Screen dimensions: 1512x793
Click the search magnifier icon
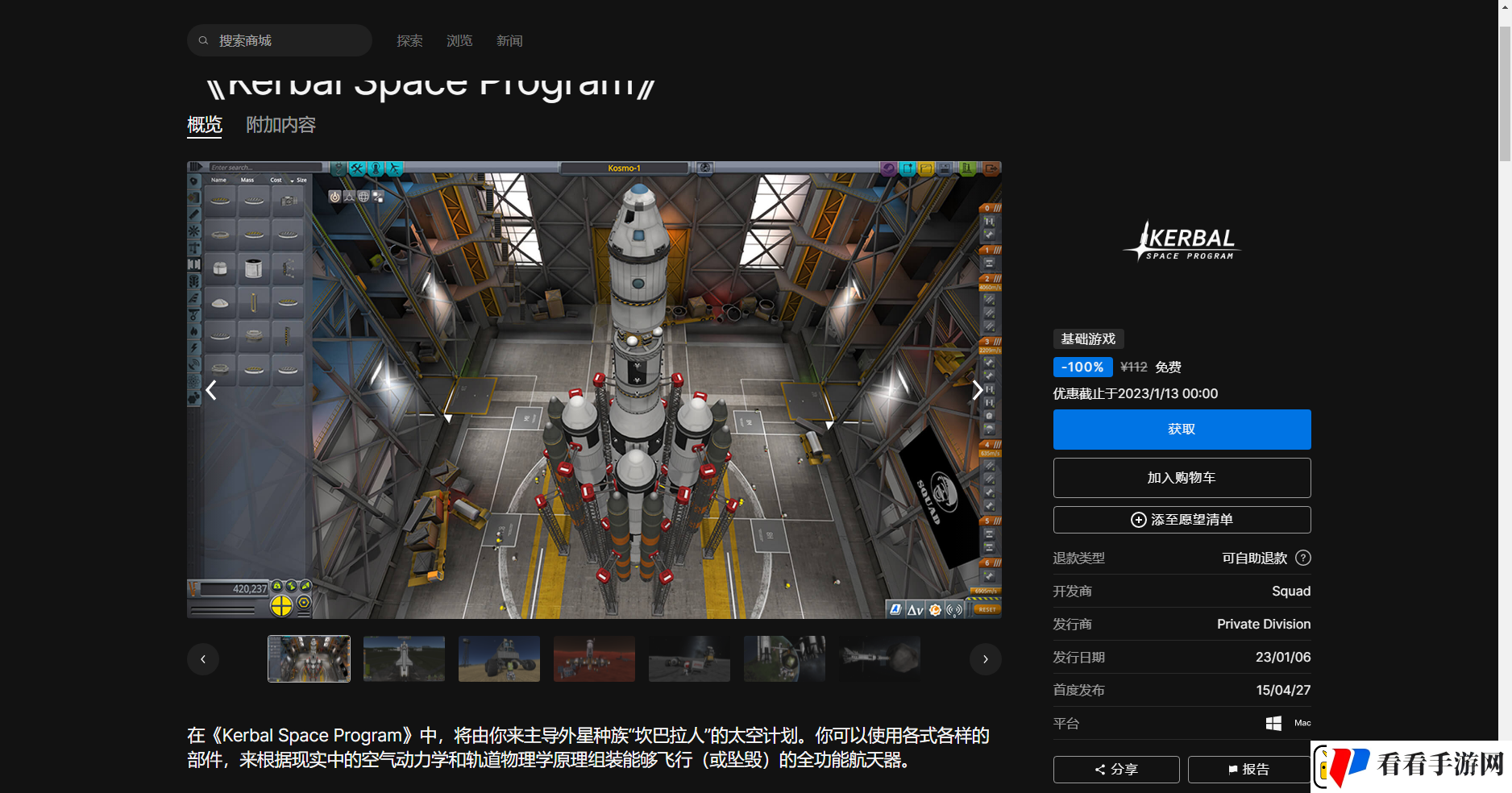point(203,40)
